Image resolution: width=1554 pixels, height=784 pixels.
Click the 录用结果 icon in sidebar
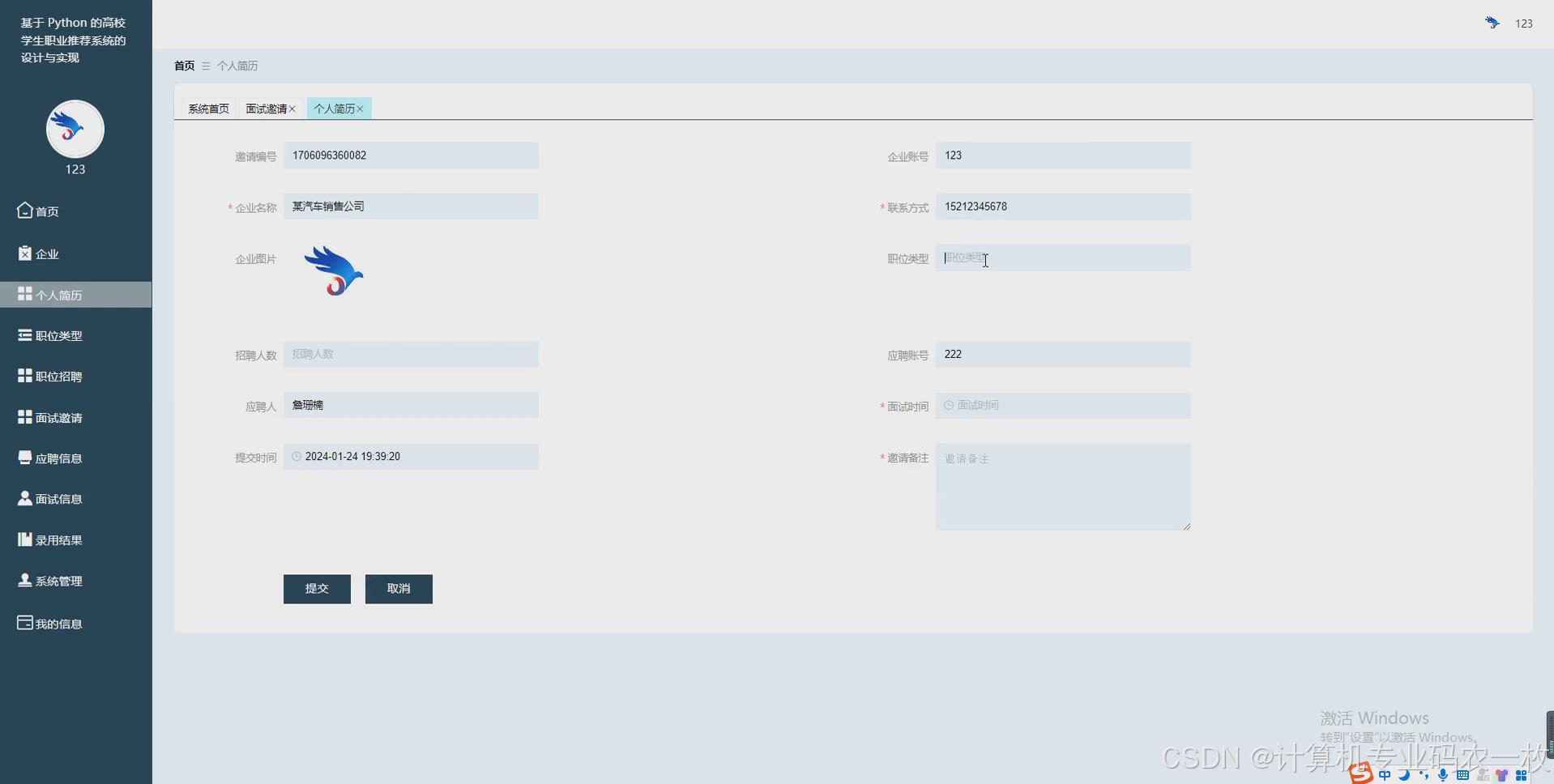click(x=24, y=539)
